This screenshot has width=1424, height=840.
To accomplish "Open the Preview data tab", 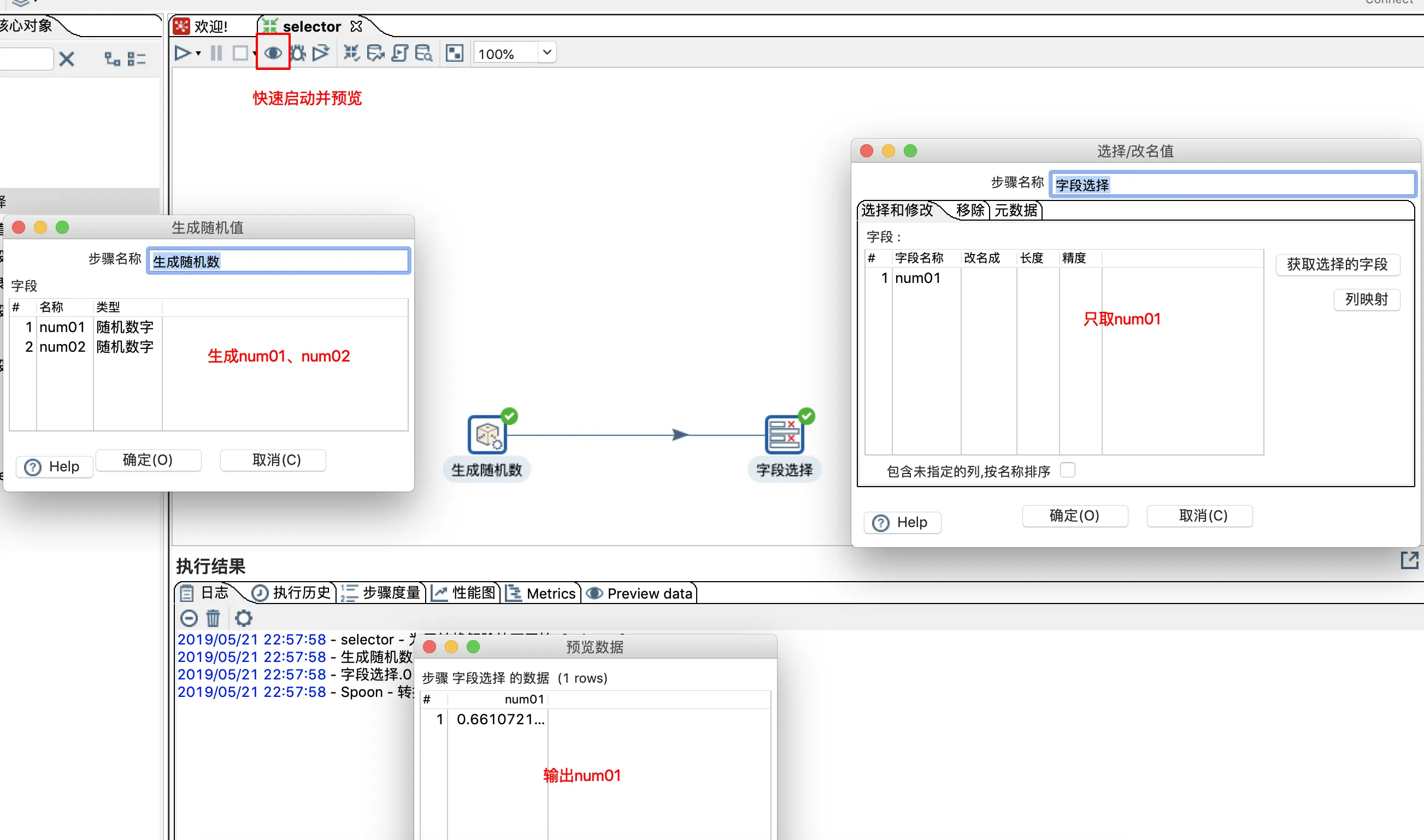I will (640, 593).
